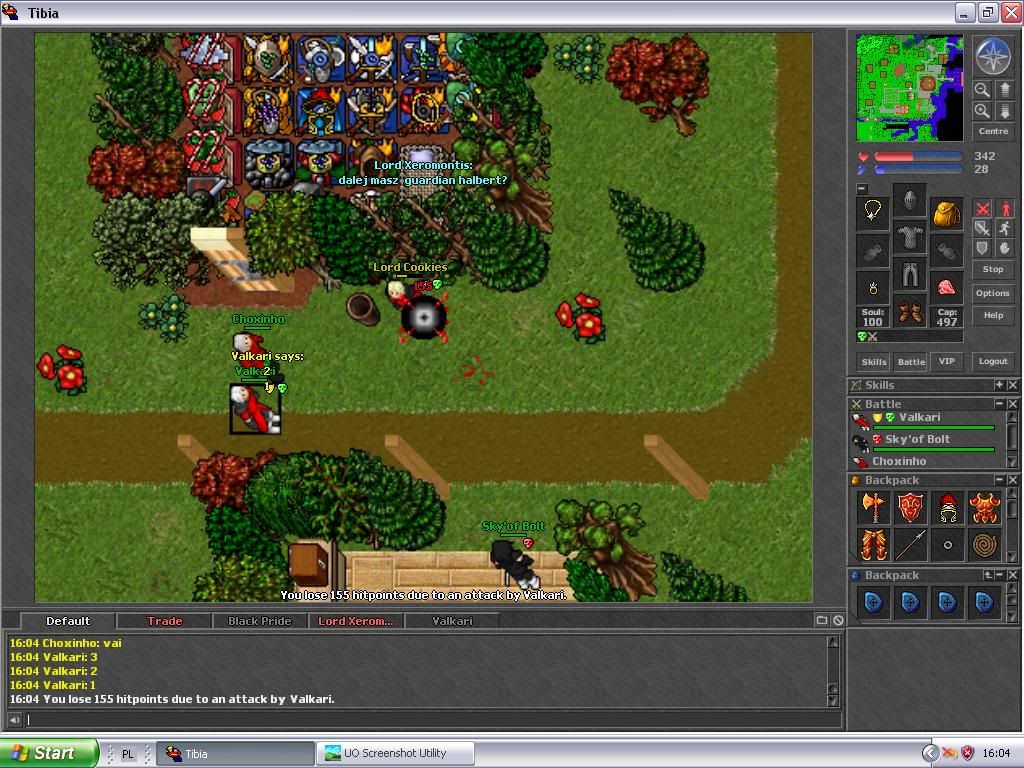Close the Battle panel
This screenshot has width=1024, height=768.
(1012, 404)
